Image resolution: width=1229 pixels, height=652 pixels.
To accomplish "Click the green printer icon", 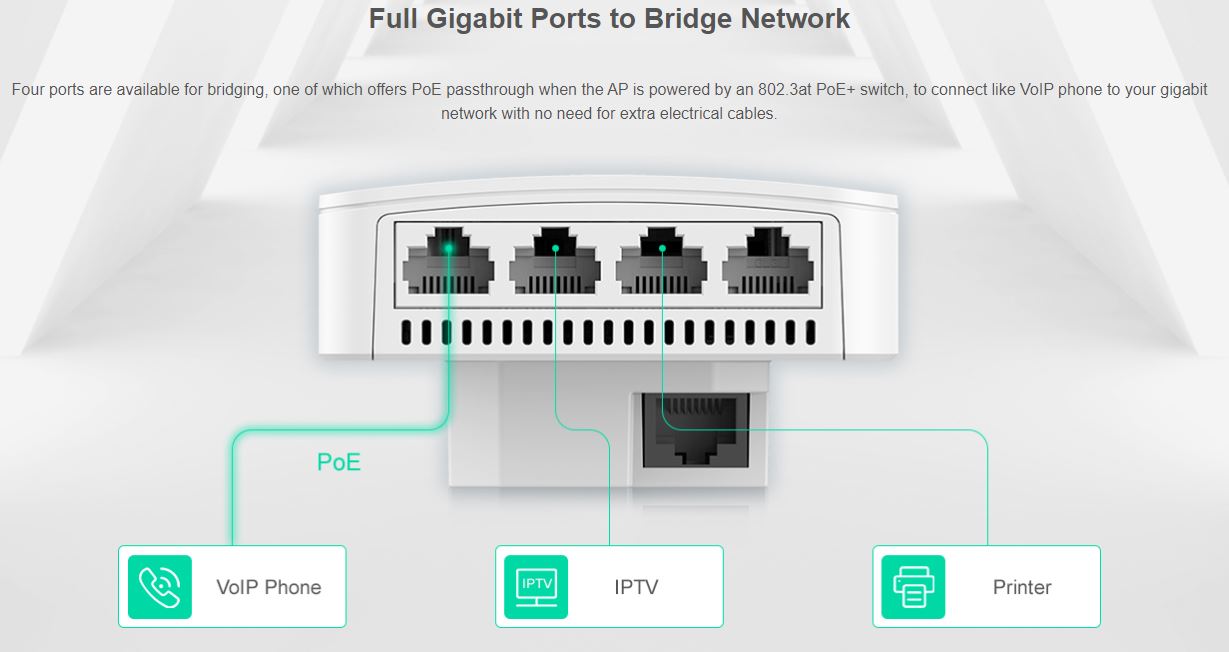I will pos(913,587).
